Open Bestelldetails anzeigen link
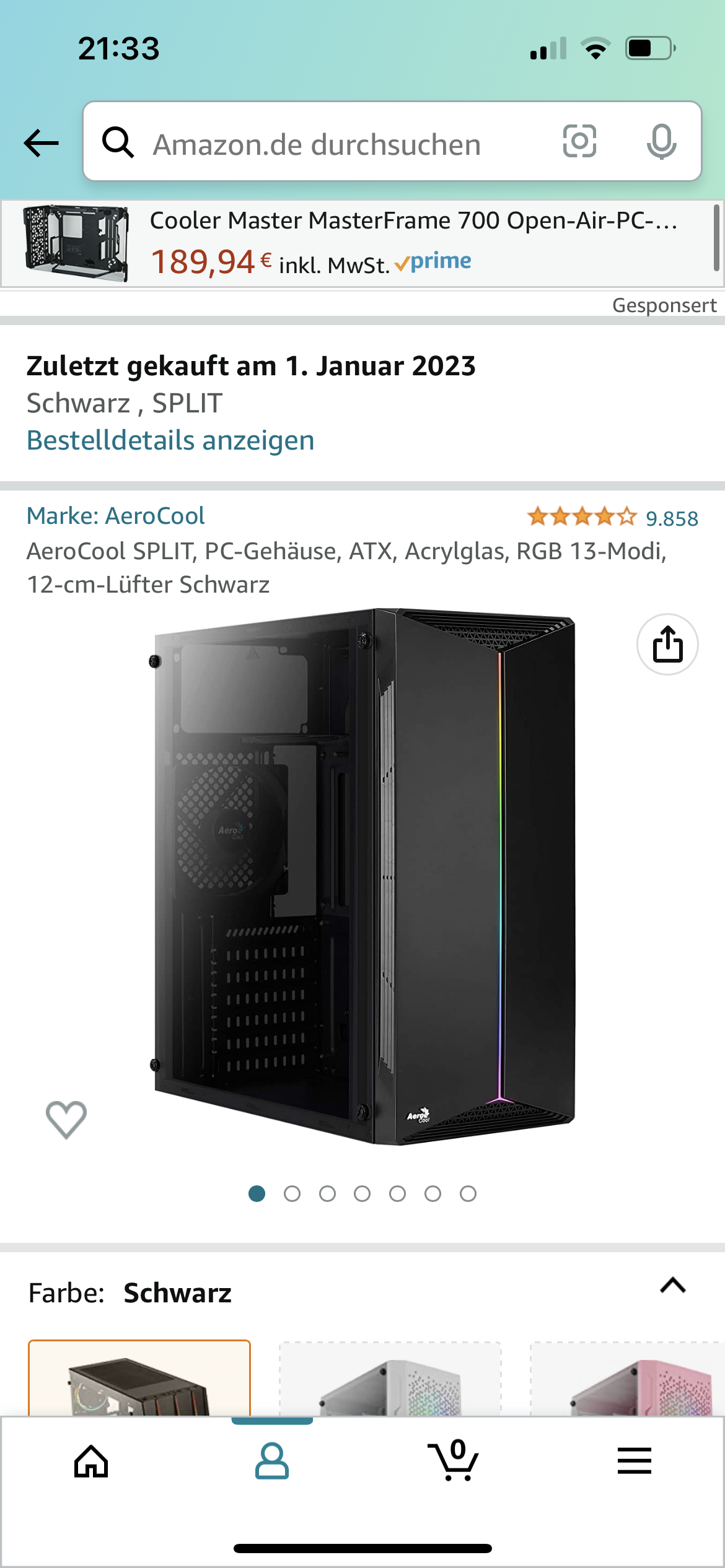The image size is (725, 1568). [x=170, y=440]
